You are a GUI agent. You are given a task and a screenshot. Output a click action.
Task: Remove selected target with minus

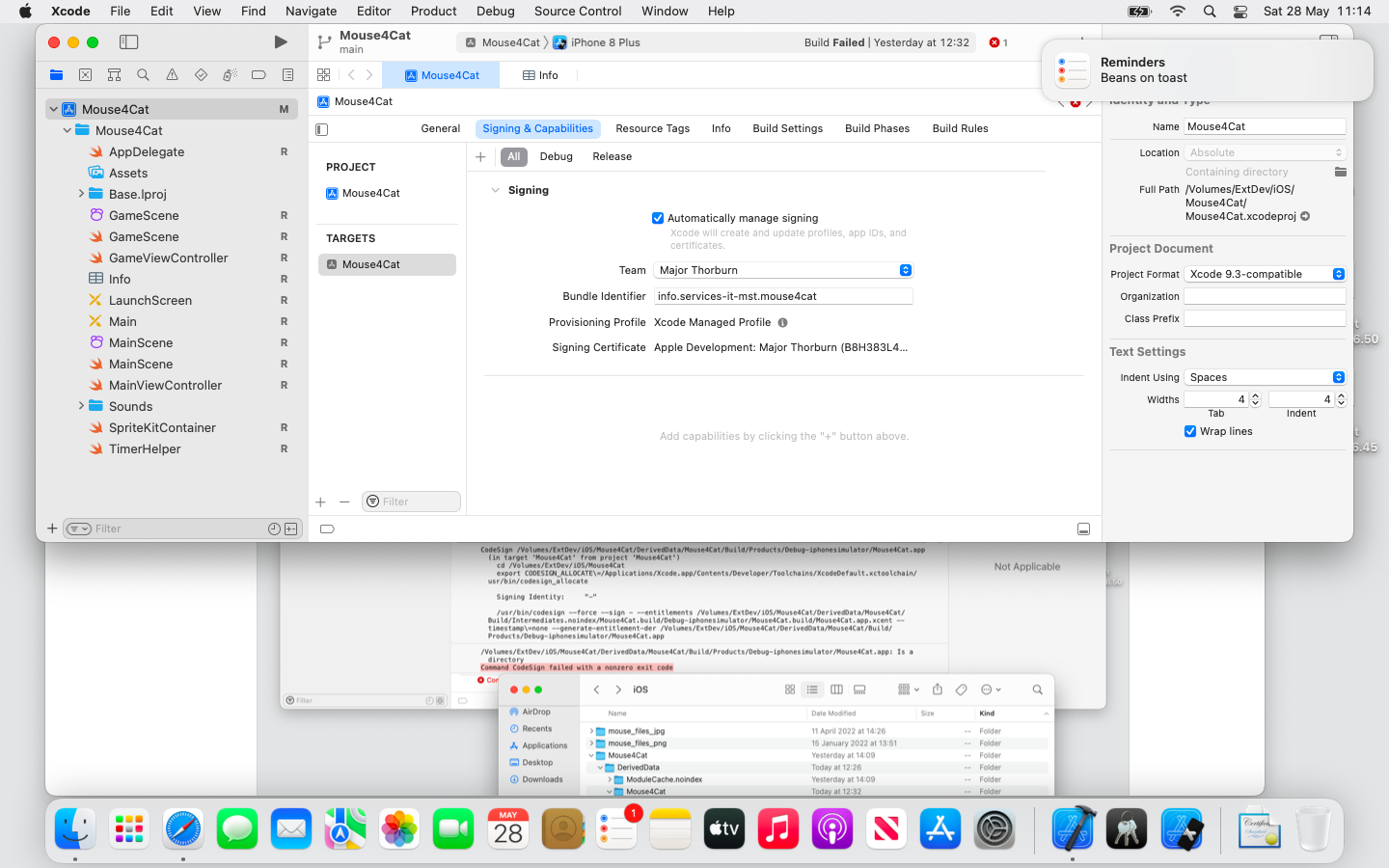tap(344, 502)
